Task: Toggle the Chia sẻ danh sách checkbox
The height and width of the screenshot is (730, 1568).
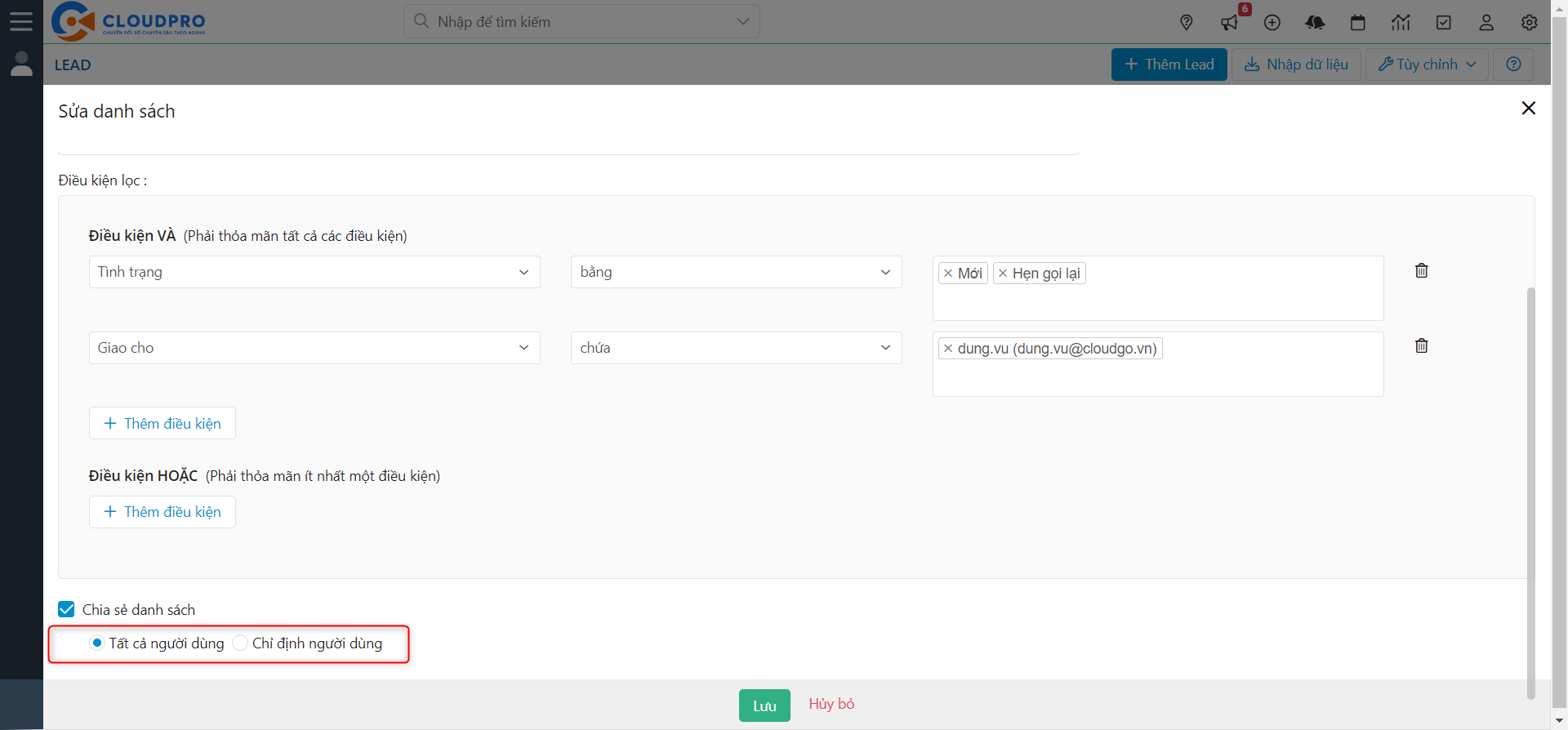Action: tap(67, 609)
